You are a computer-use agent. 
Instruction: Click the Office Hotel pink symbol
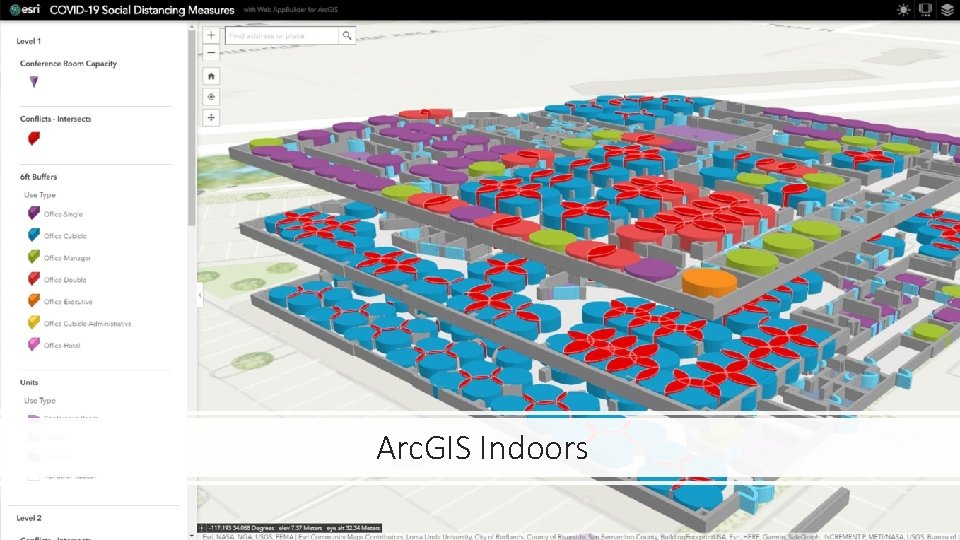click(34, 345)
